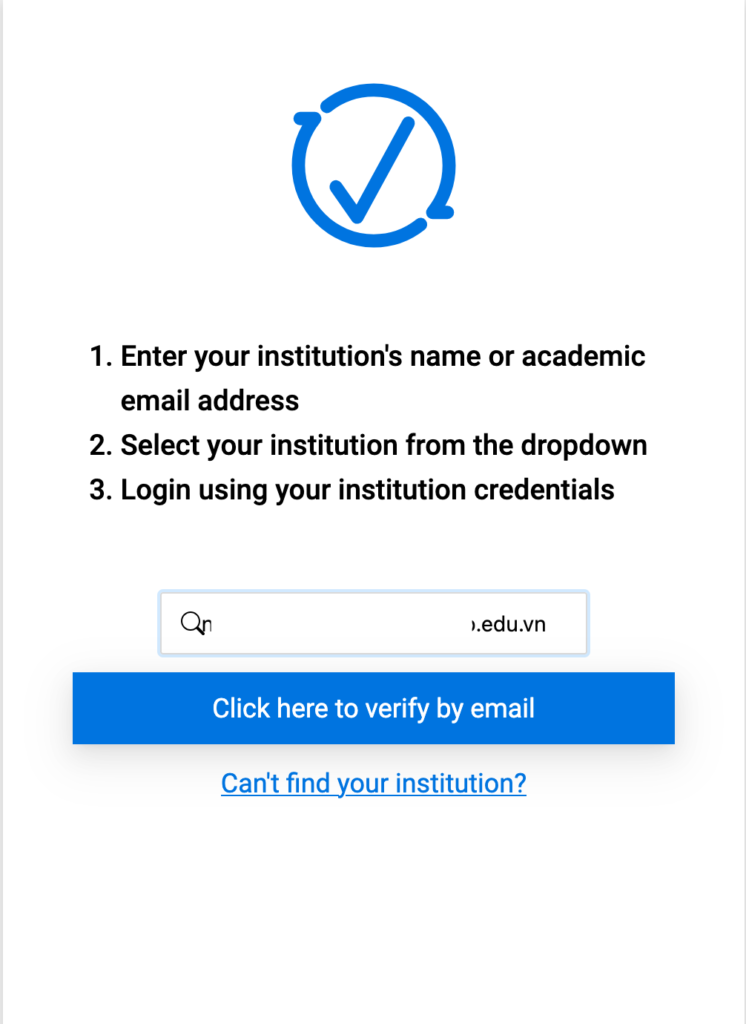Click the underlined institution help link

click(373, 783)
